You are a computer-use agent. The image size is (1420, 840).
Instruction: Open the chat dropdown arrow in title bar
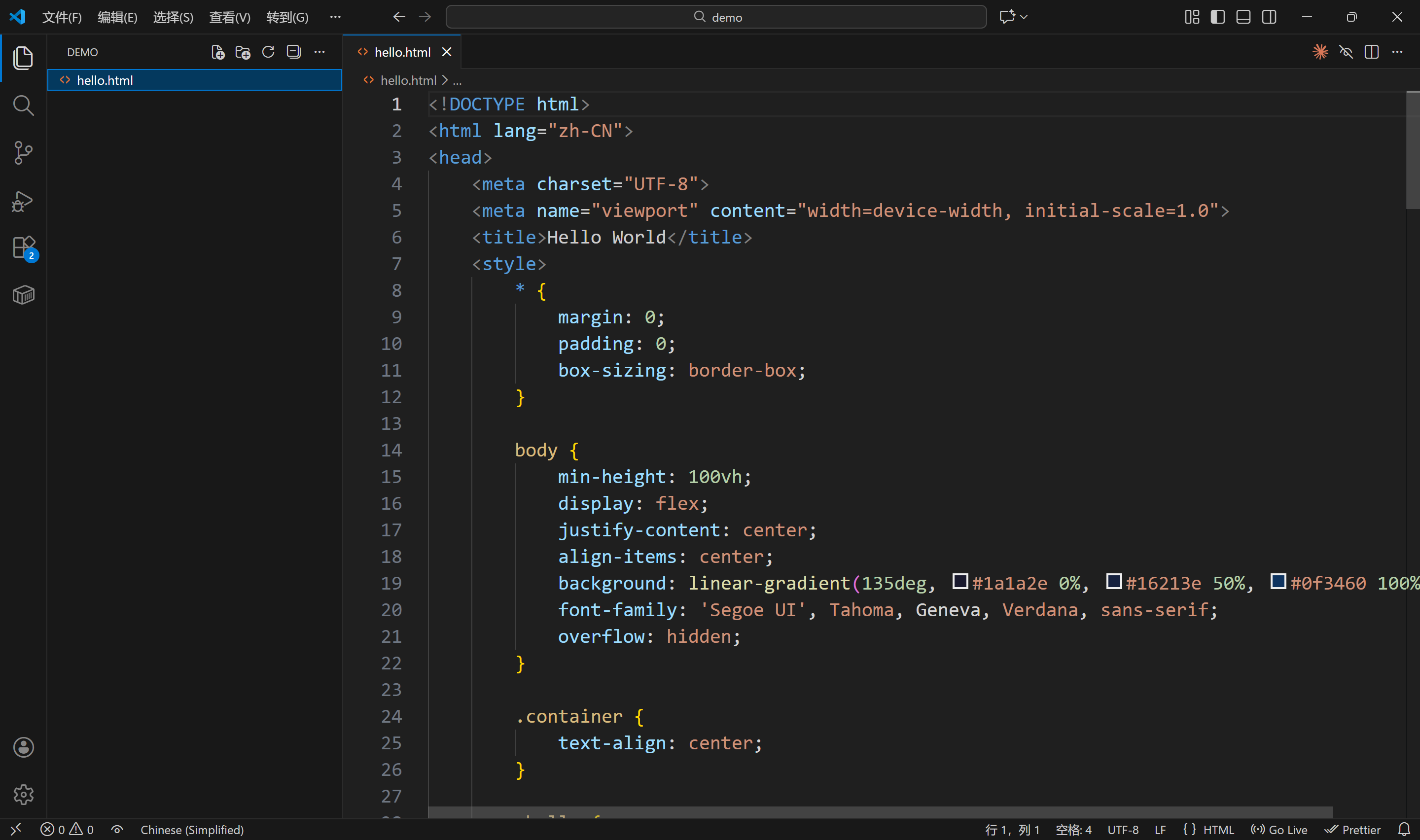tap(1024, 17)
